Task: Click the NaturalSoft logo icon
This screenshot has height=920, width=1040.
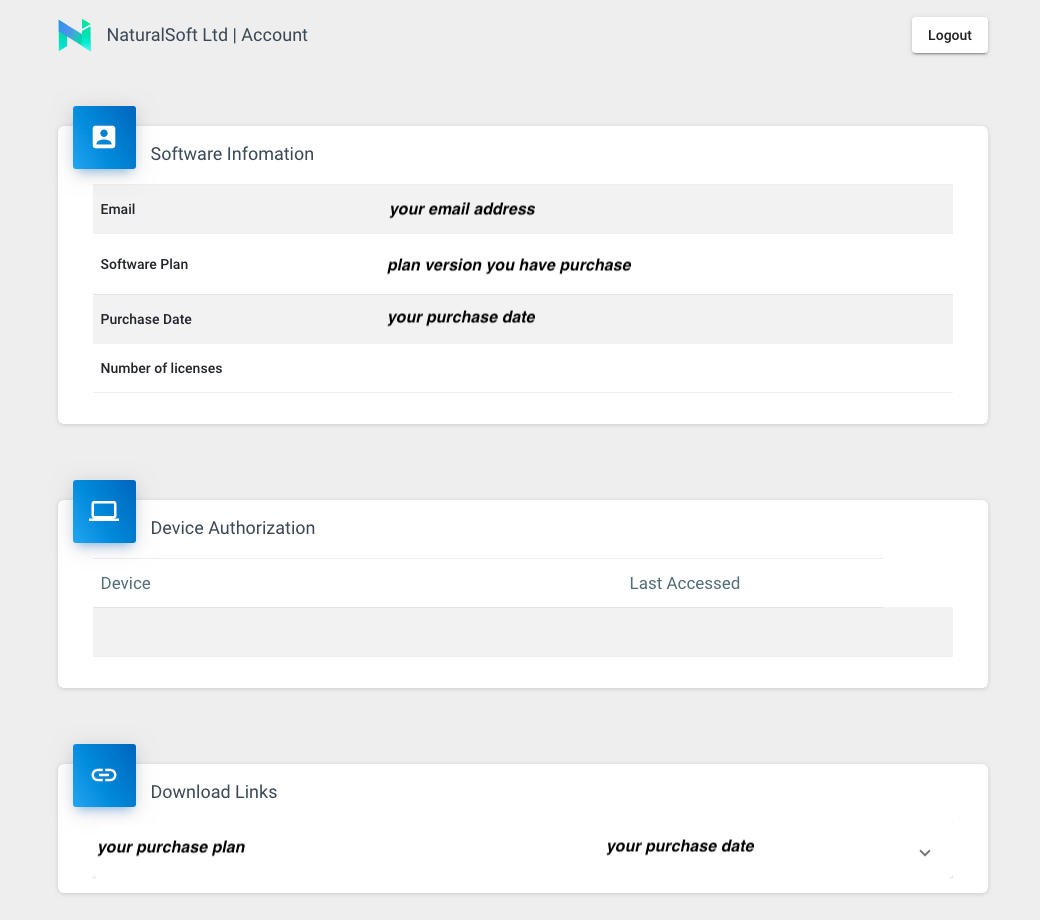Action: [75, 35]
